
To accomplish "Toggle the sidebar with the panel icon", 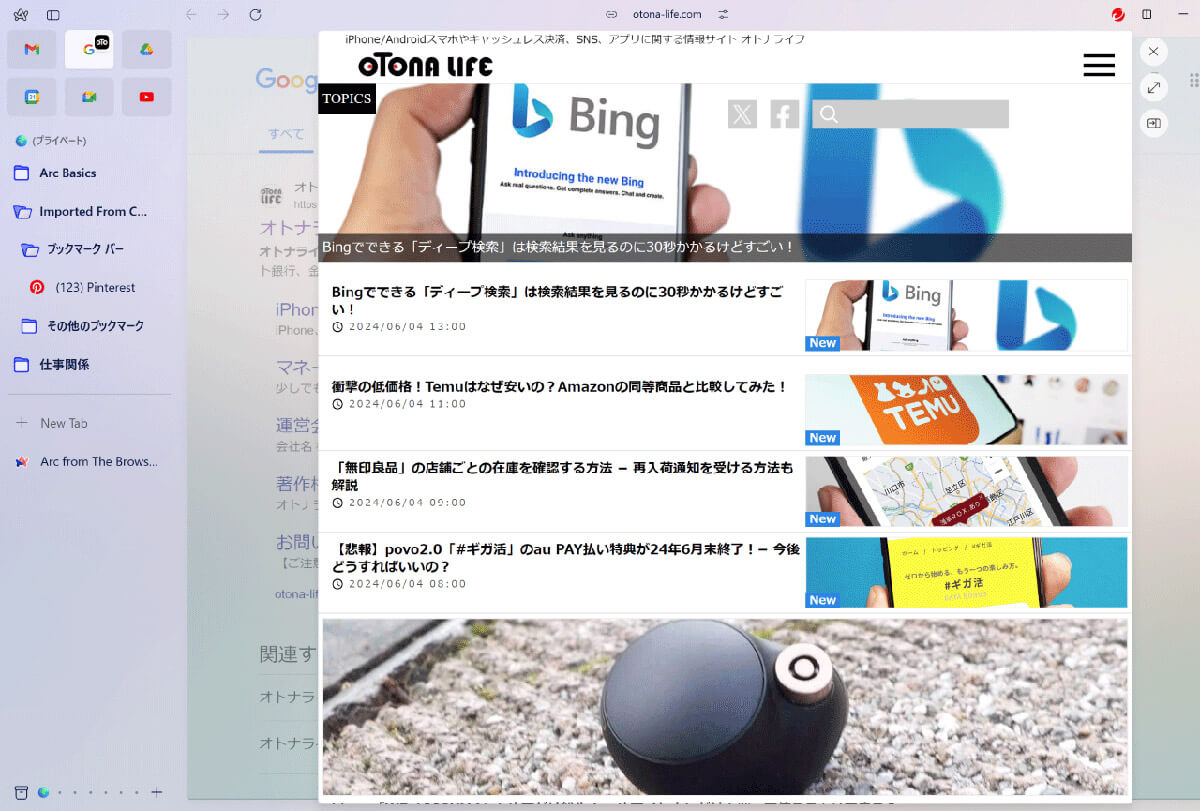I will pyautogui.click(x=53, y=15).
